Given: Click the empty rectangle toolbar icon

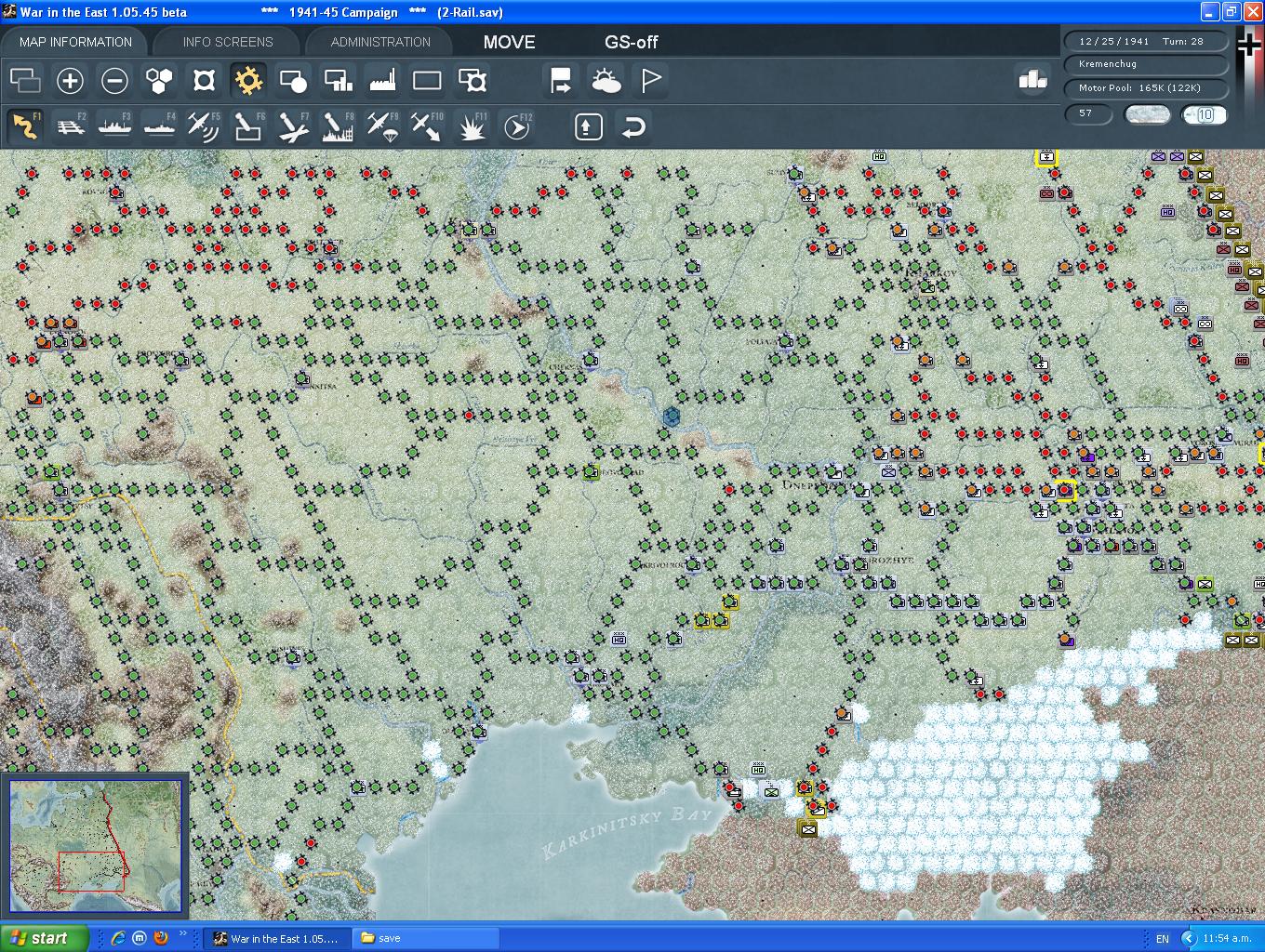Looking at the screenshot, I should tap(427, 81).
